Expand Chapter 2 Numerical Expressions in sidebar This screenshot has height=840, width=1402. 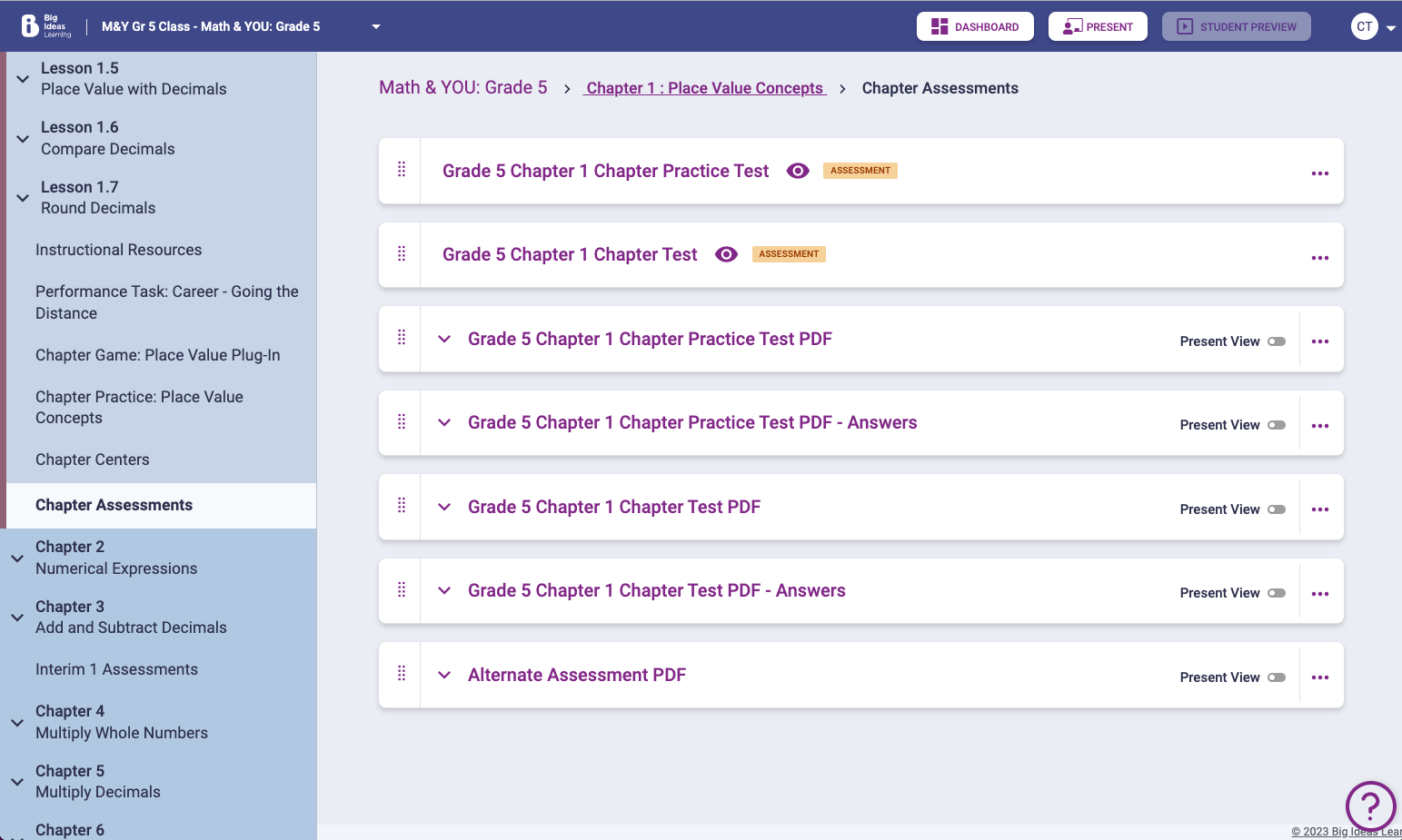17,558
